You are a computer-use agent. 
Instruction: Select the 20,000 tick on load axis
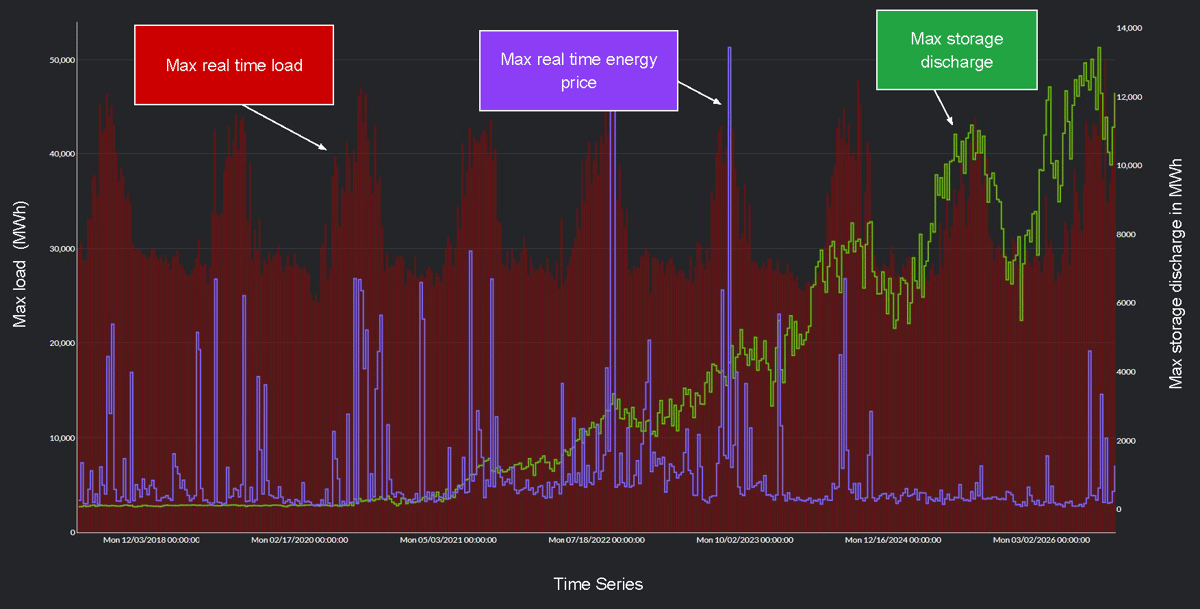[x=61, y=343]
